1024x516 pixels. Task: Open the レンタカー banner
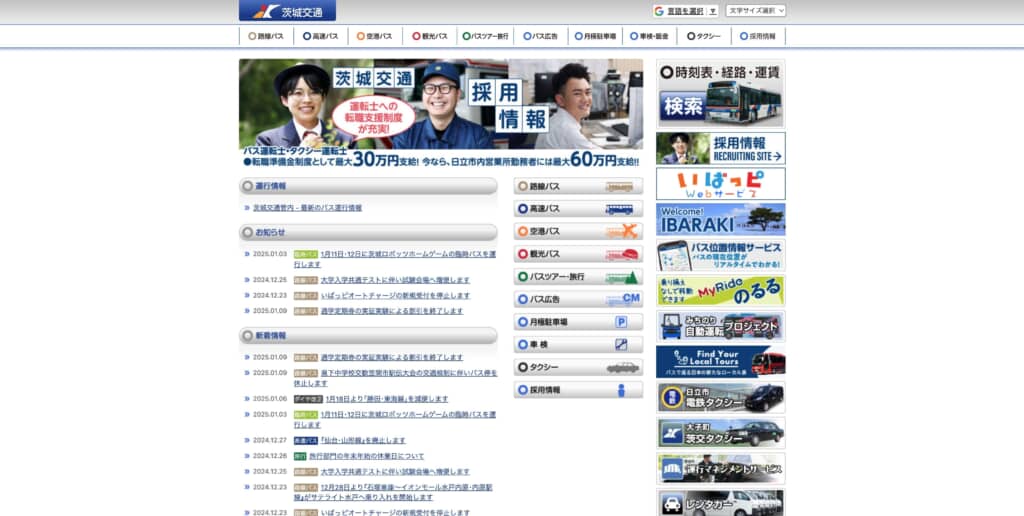point(721,502)
